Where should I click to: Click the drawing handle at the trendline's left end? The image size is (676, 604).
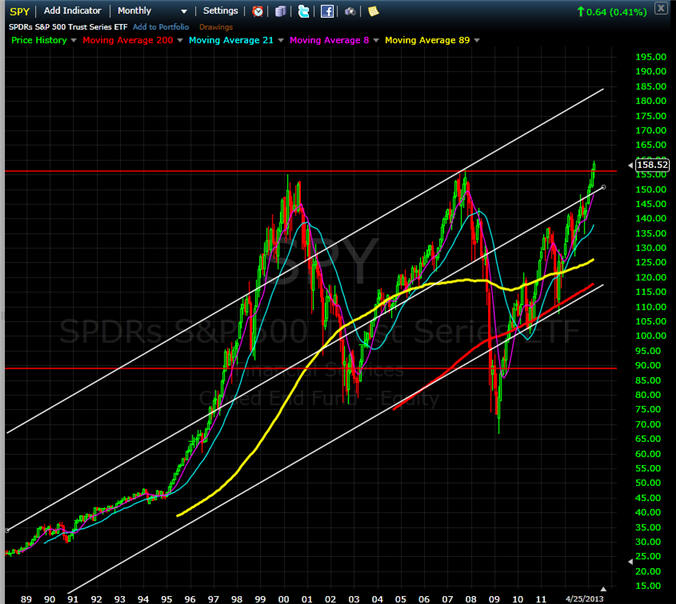click(6, 530)
